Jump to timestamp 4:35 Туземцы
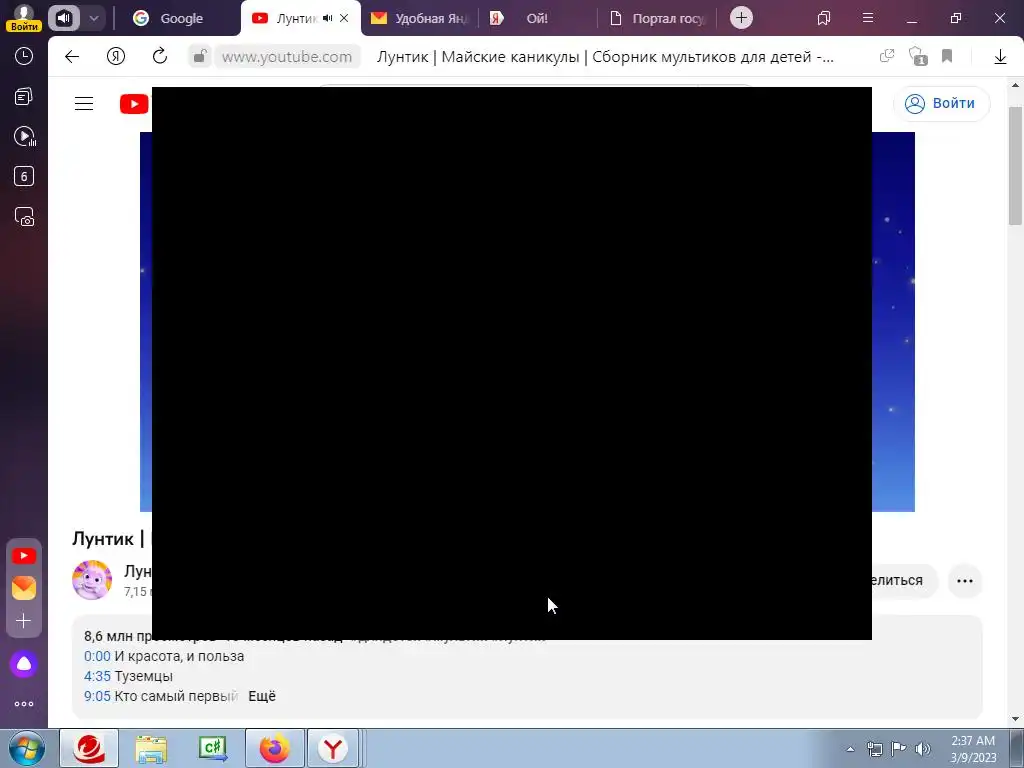 (97, 676)
